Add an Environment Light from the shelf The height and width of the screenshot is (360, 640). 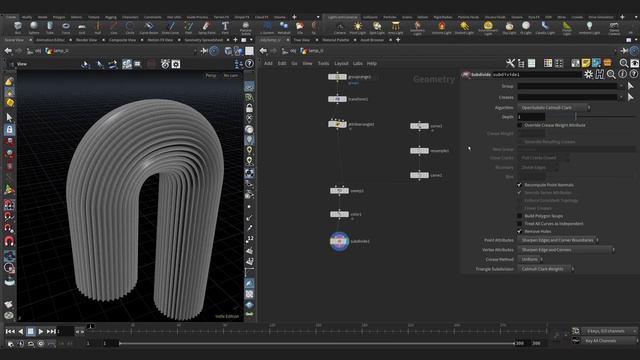[488, 28]
